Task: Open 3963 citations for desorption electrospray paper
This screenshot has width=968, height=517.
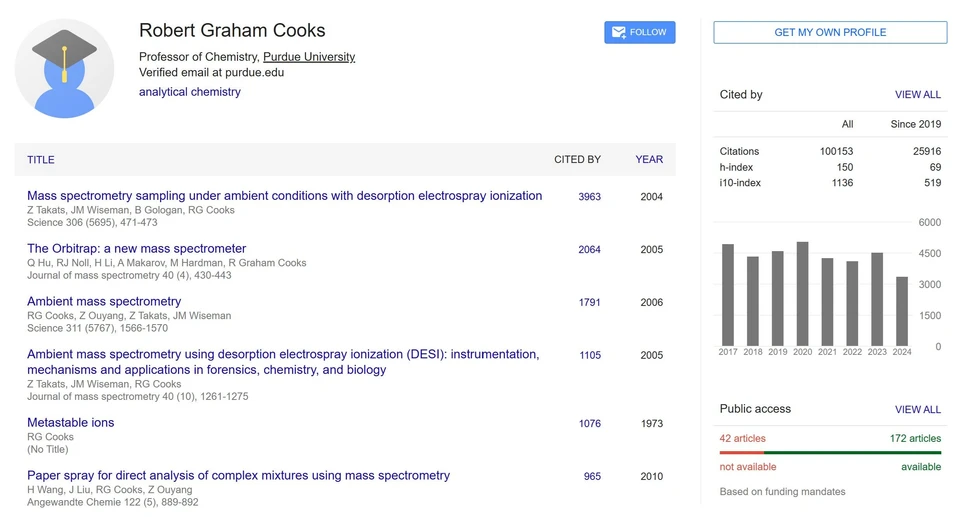Action: pos(589,196)
